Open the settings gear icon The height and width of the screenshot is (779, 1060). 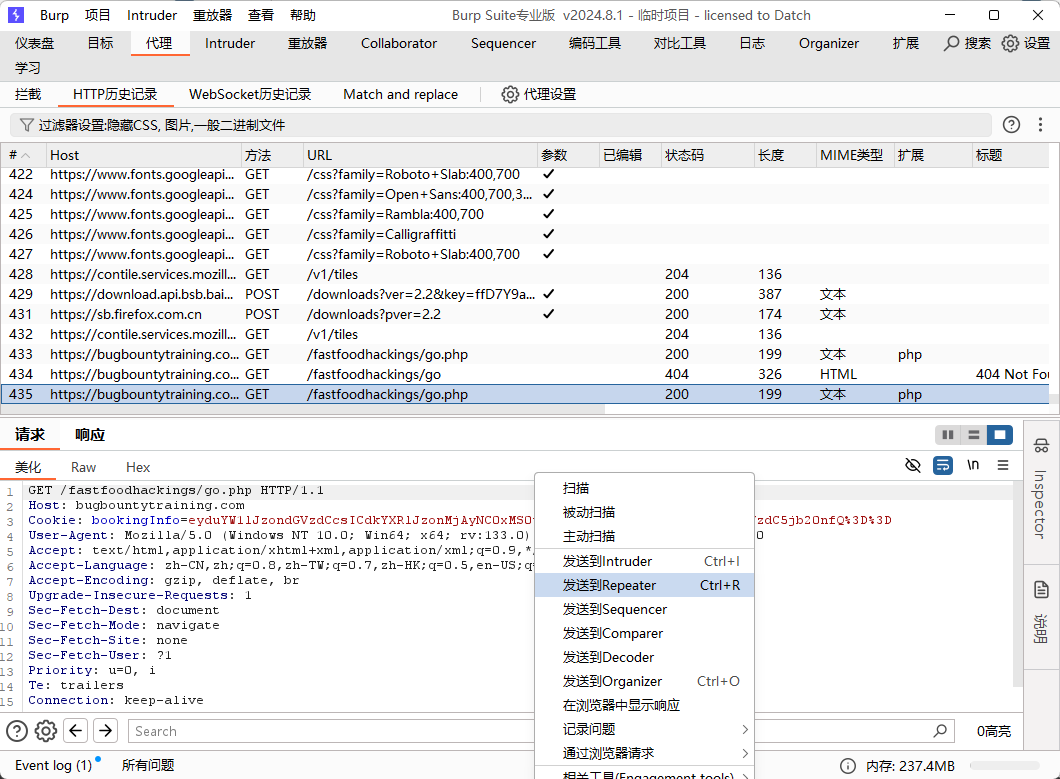[1010, 43]
